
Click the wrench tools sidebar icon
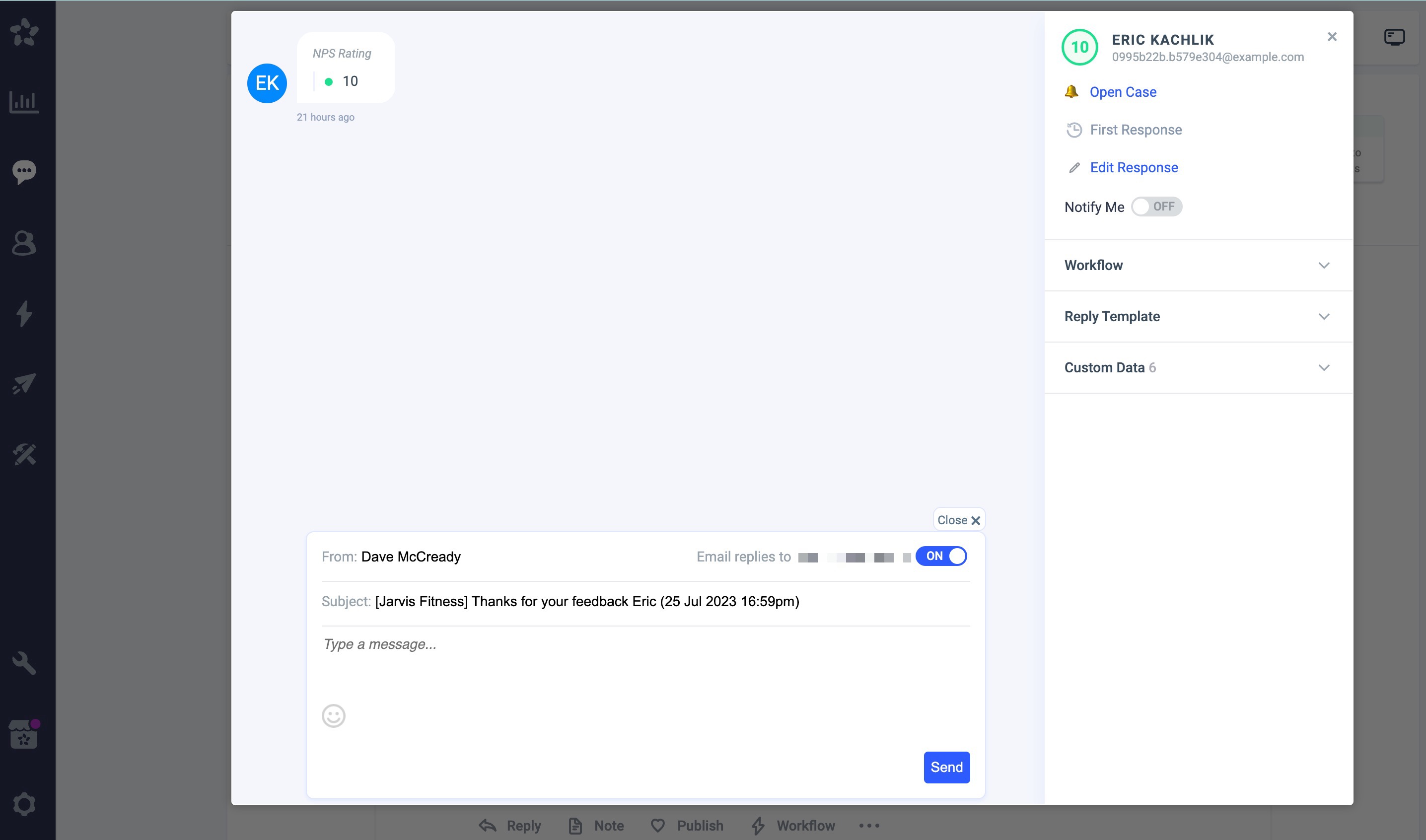click(x=24, y=663)
